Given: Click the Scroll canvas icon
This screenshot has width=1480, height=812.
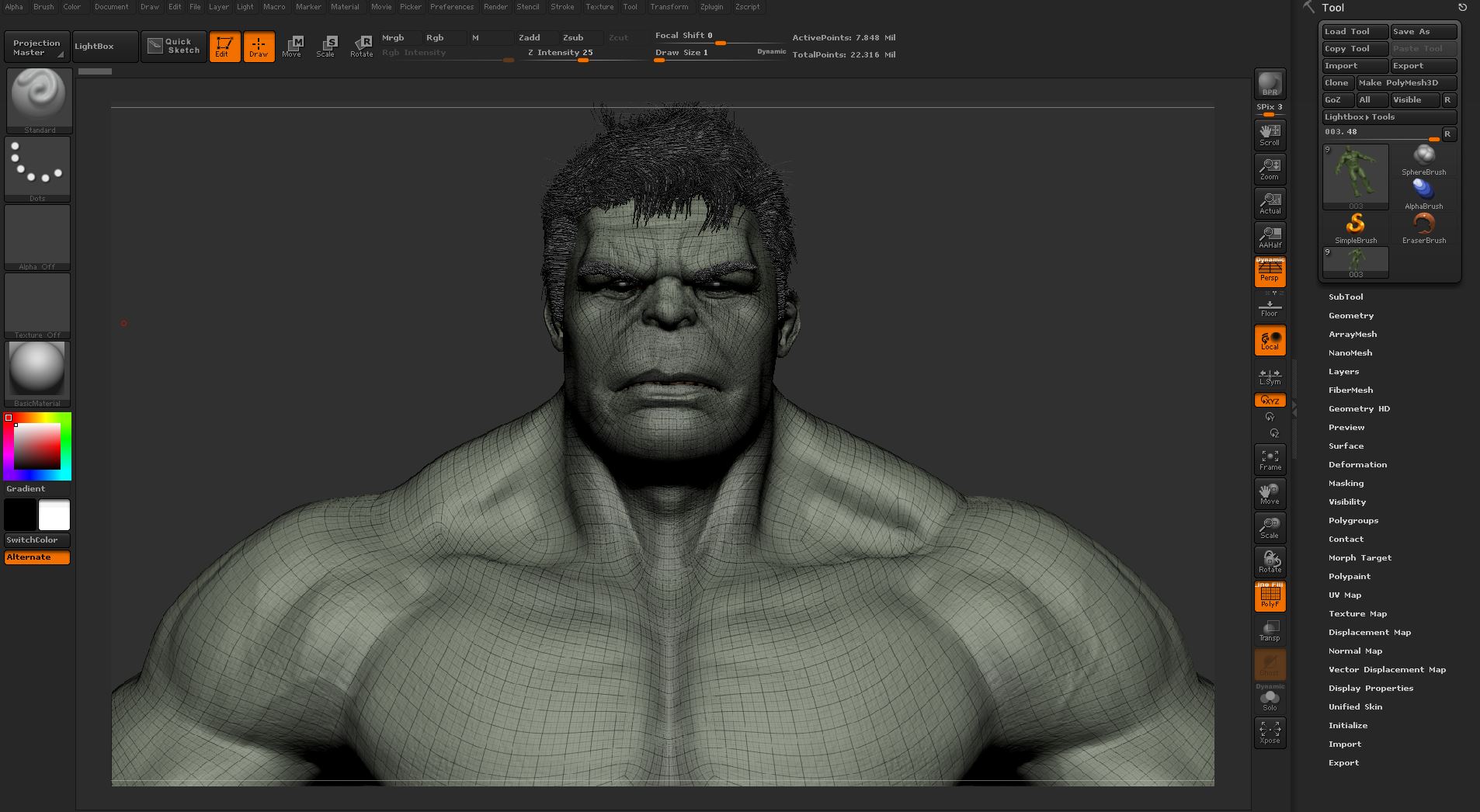Looking at the screenshot, I should pyautogui.click(x=1270, y=135).
